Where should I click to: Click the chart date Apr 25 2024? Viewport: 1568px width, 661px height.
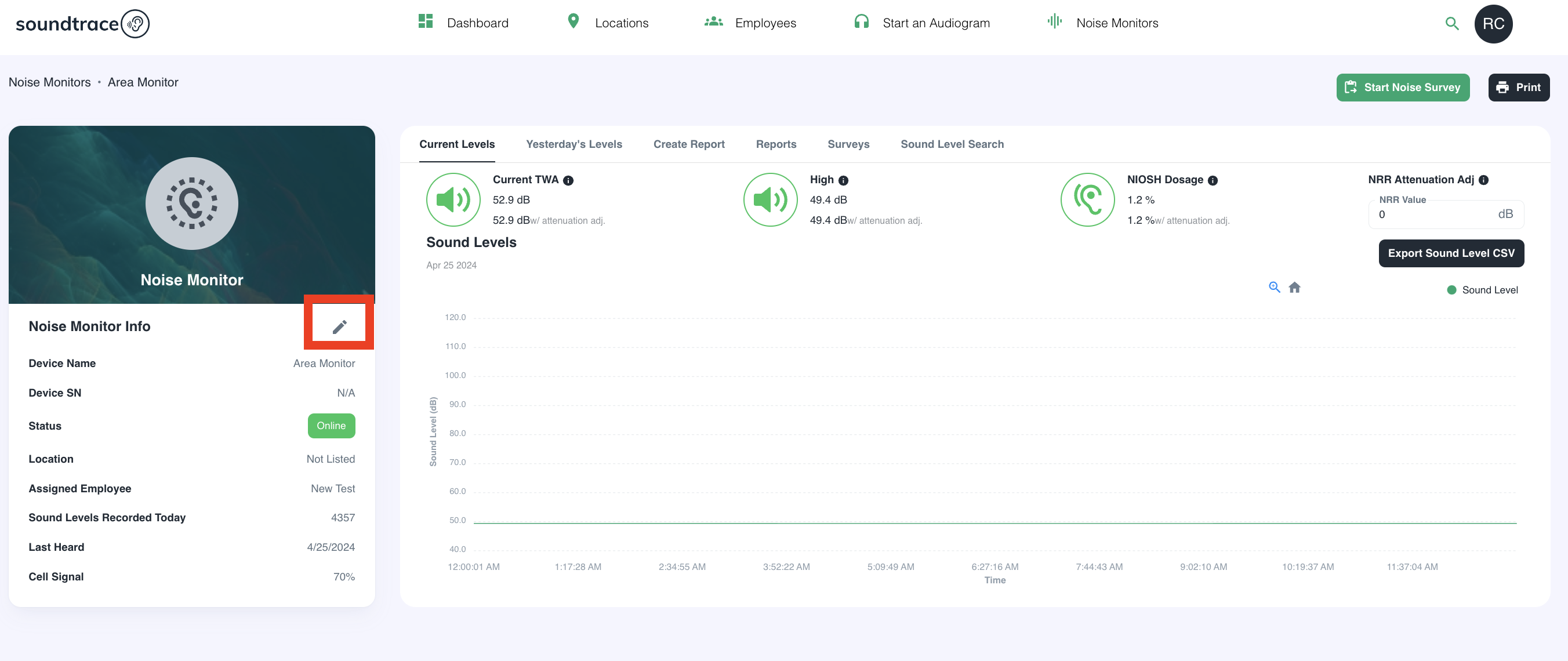pyautogui.click(x=451, y=266)
